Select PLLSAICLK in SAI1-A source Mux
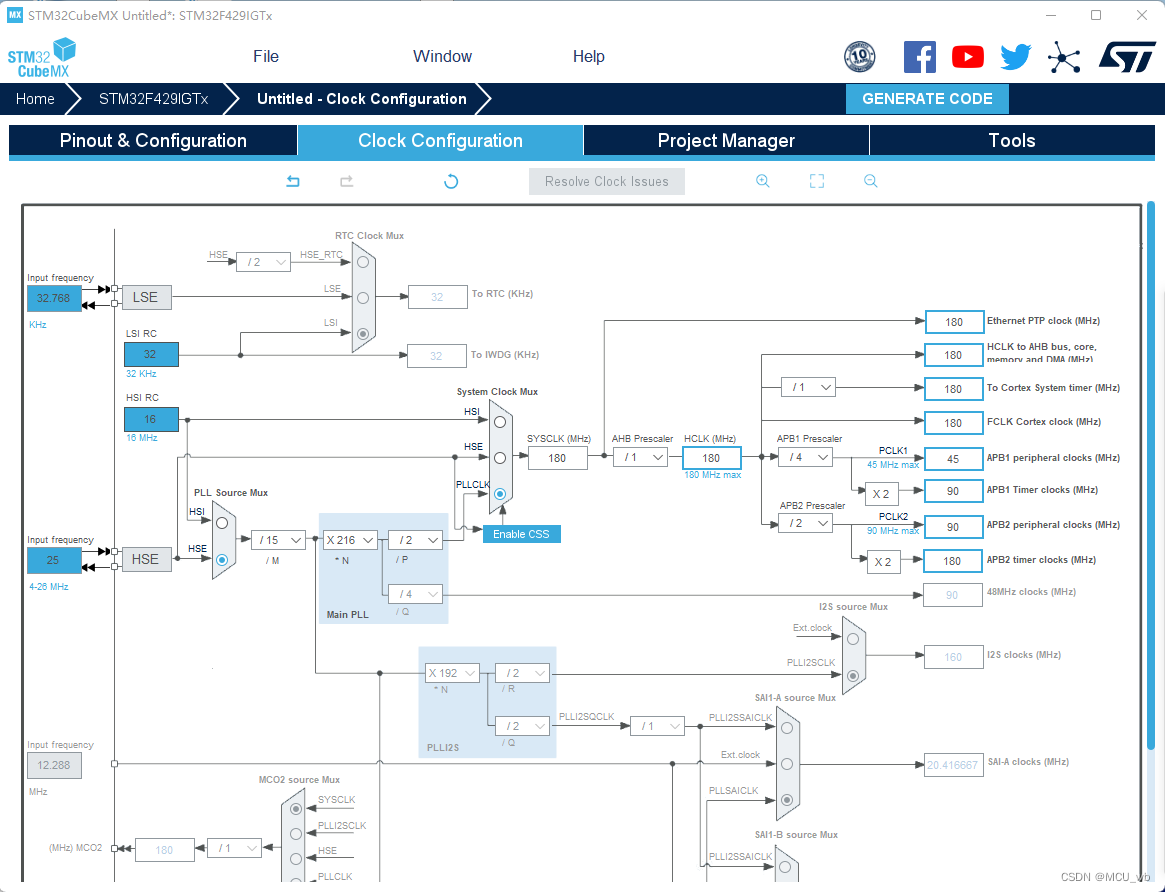This screenshot has width=1165, height=892. point(787,800)
